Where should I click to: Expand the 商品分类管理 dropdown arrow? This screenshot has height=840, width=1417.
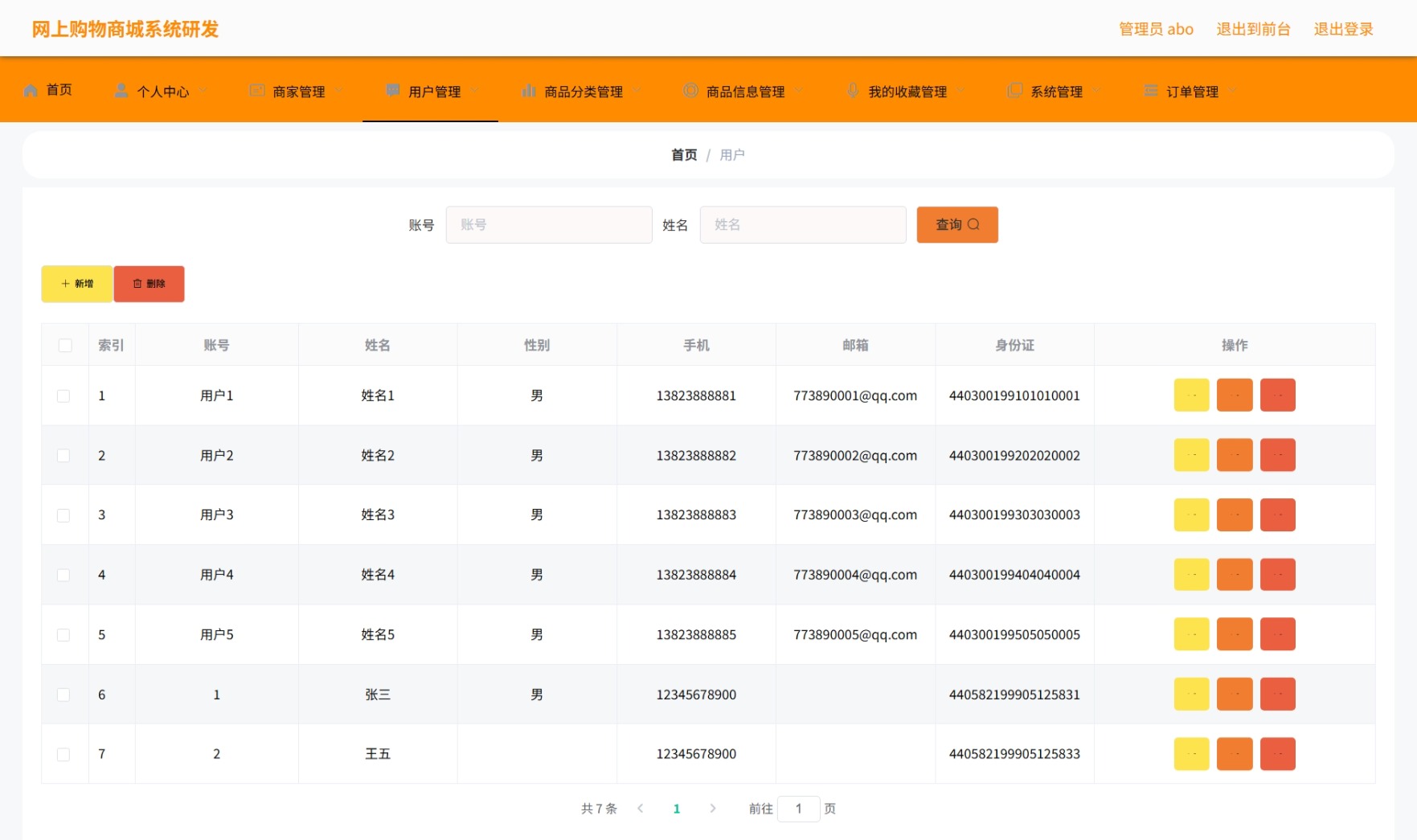(637, 91)
